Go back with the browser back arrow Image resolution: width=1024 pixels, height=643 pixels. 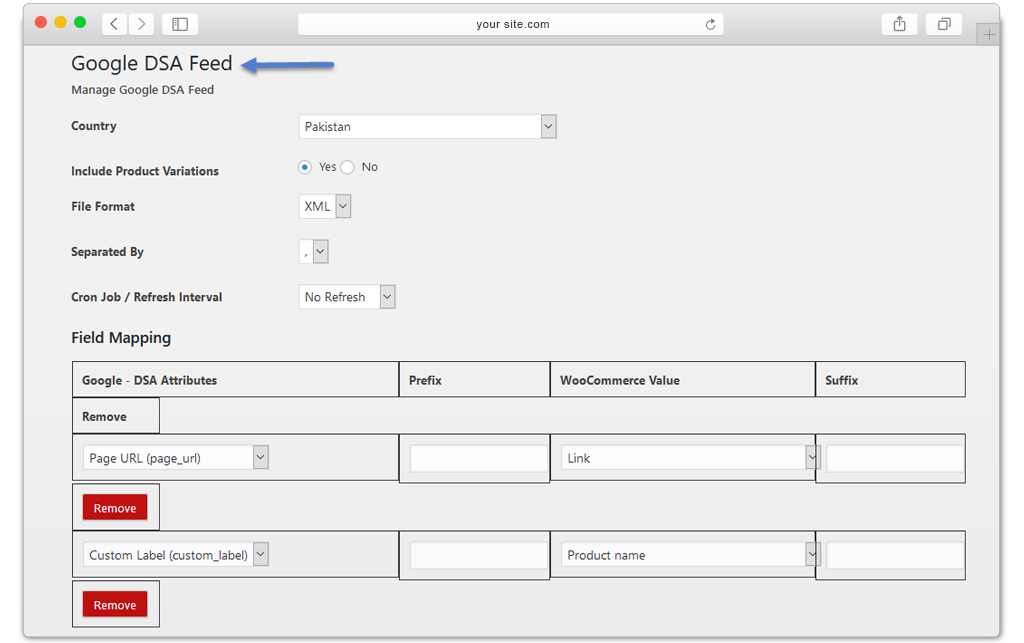(115, 24)
